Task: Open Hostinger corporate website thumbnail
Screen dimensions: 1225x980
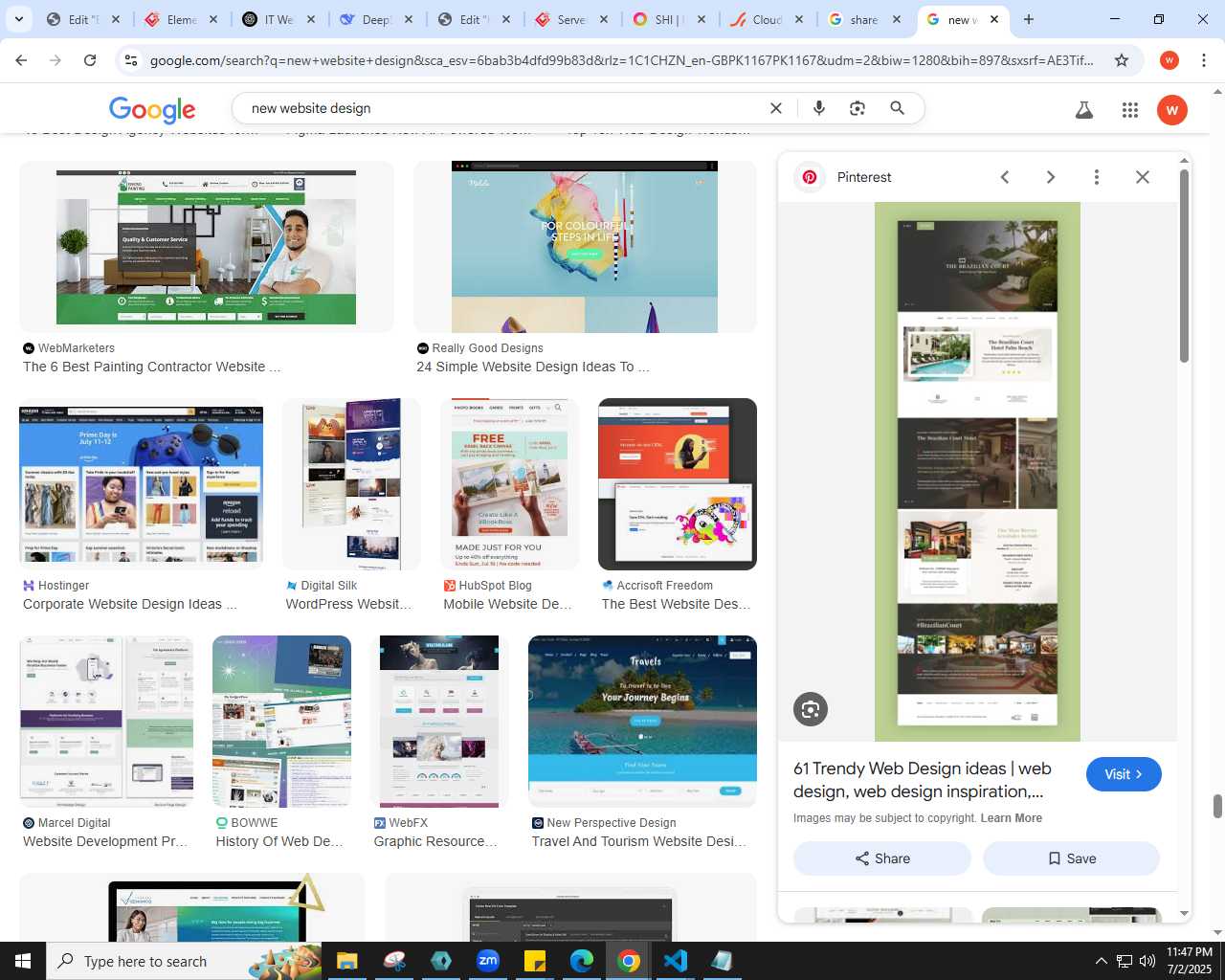Action: point(141,484)
